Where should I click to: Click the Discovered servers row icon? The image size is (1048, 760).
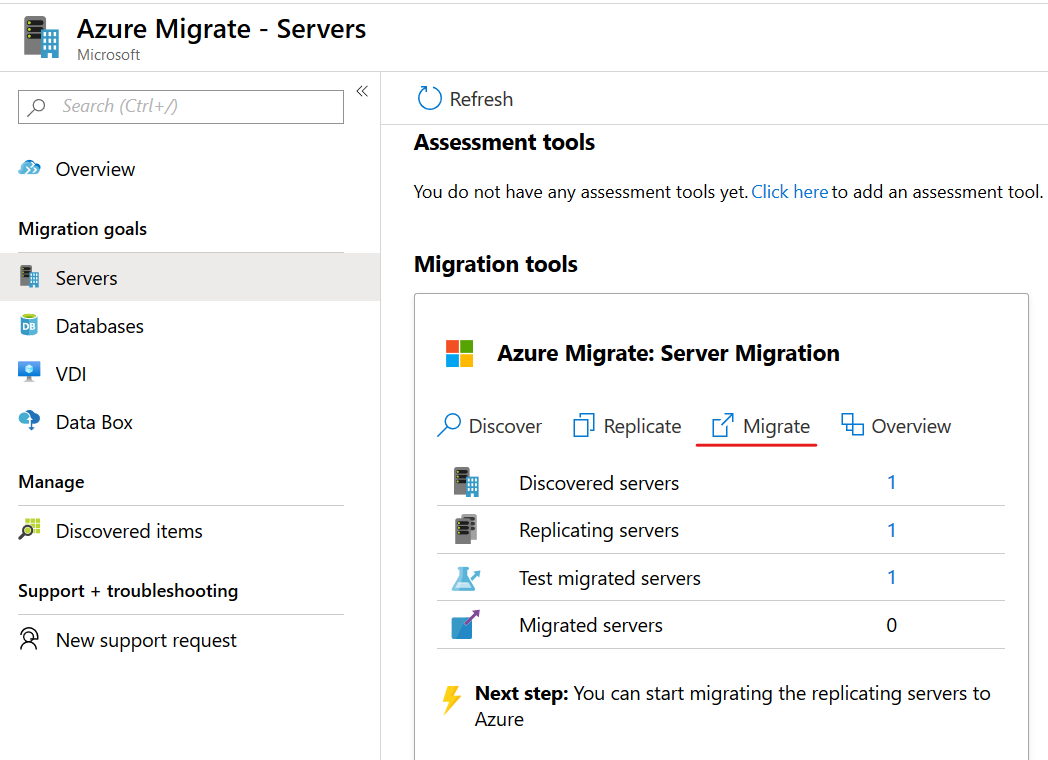pos(467,482)
